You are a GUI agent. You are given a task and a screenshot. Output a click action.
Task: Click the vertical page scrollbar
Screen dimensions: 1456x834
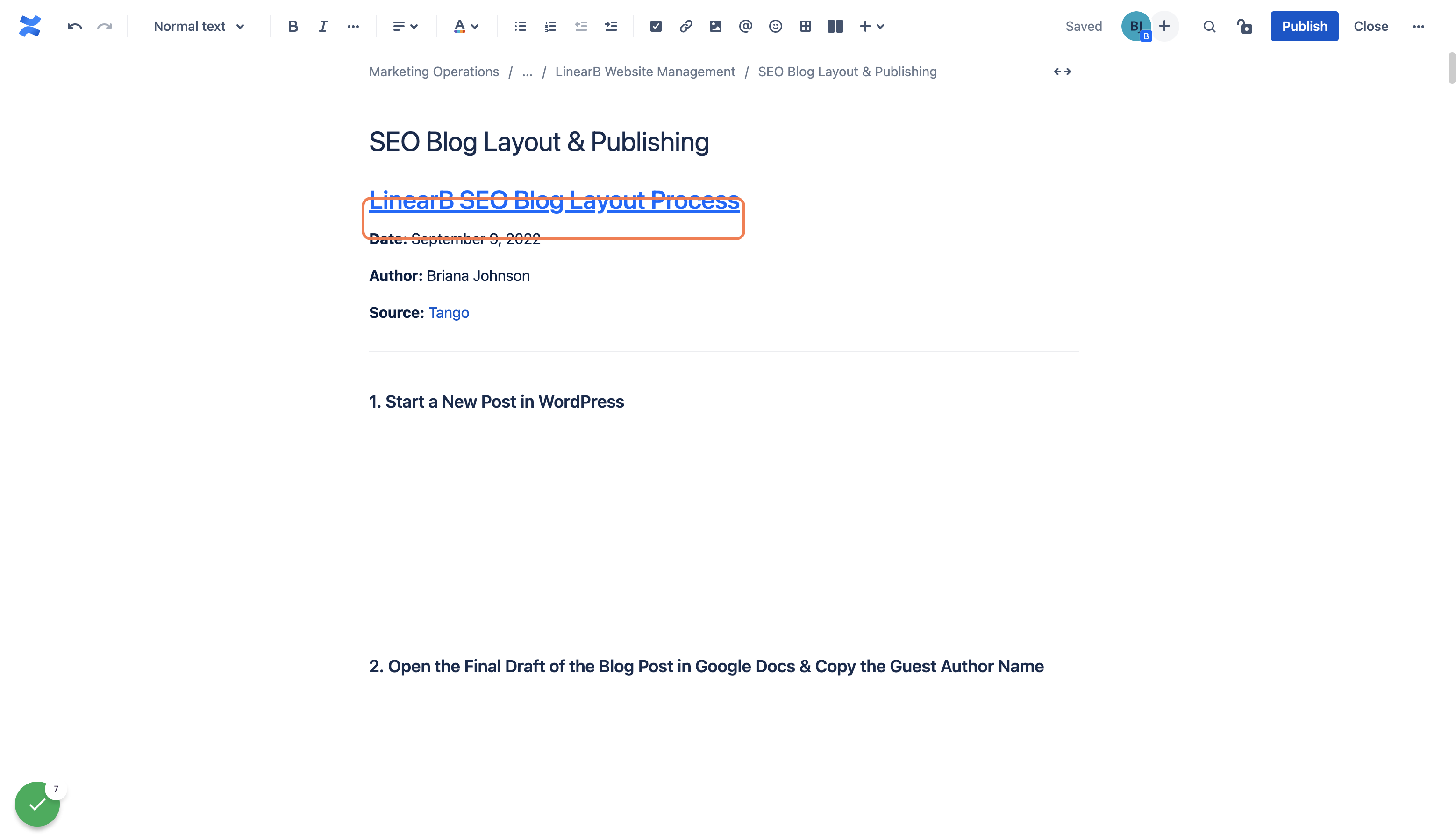[x=1451, y=68]
